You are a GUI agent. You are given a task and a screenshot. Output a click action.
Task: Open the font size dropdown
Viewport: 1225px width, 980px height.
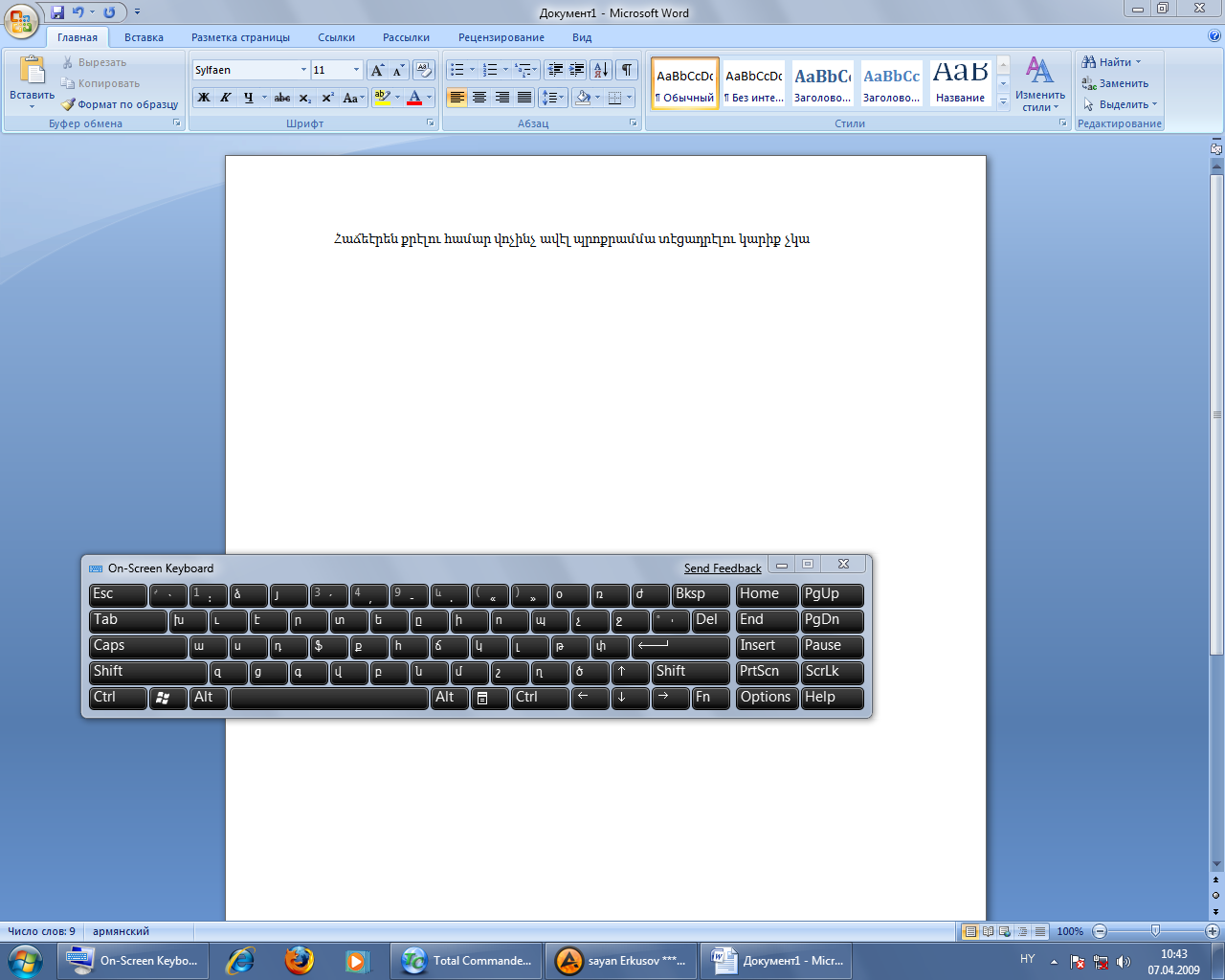[x=356, y=70]
